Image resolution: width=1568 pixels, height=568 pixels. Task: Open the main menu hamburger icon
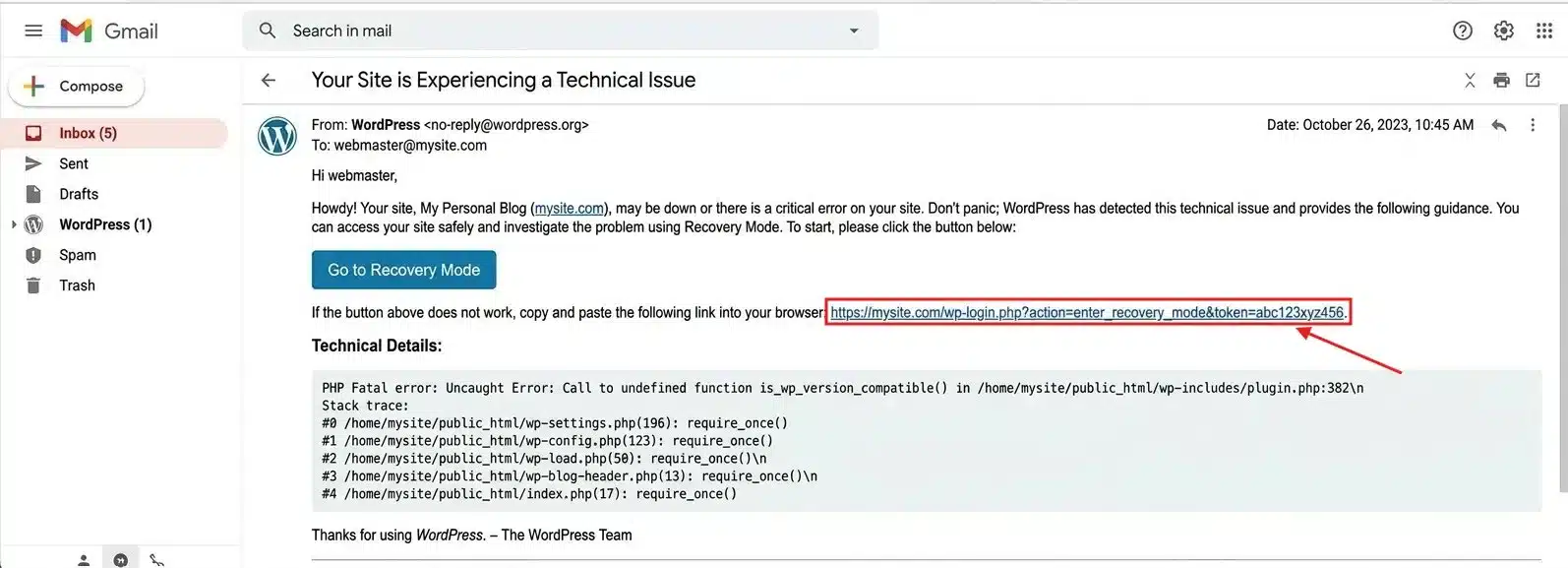(x=33, y=31)
